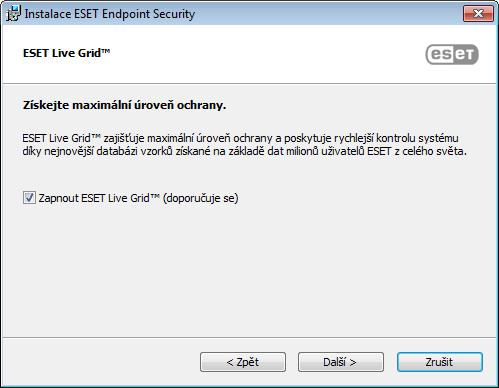Uncheck the Zapnout ESET Live Grid checkbox
Screen dimensions: 499x388
pyautogui.click(x=29, y=198)
